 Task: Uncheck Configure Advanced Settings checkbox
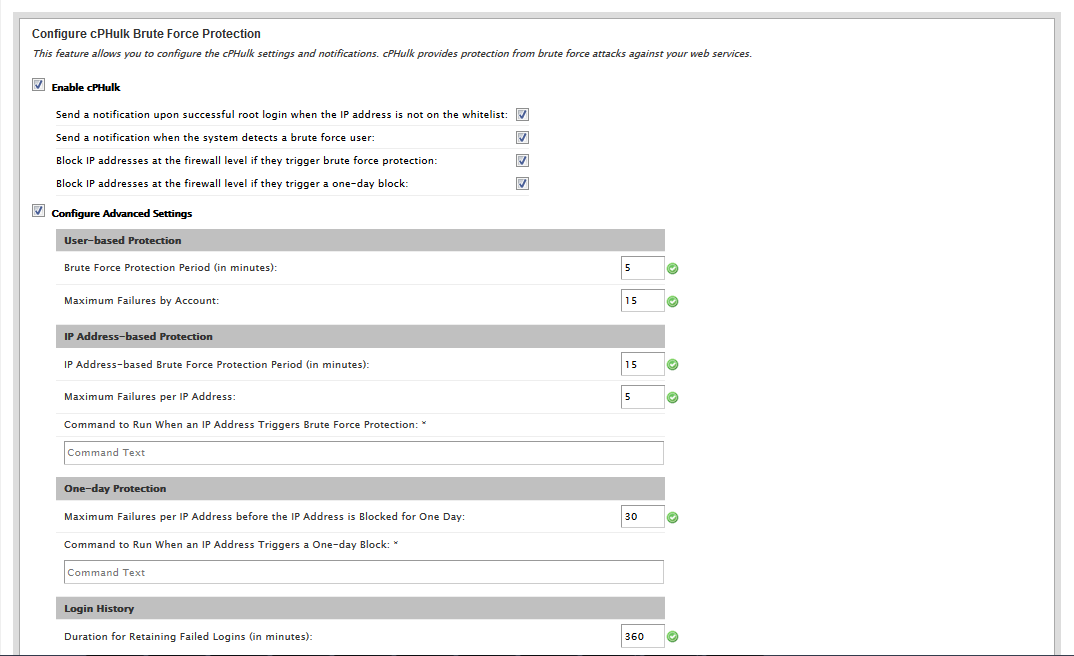38,211
